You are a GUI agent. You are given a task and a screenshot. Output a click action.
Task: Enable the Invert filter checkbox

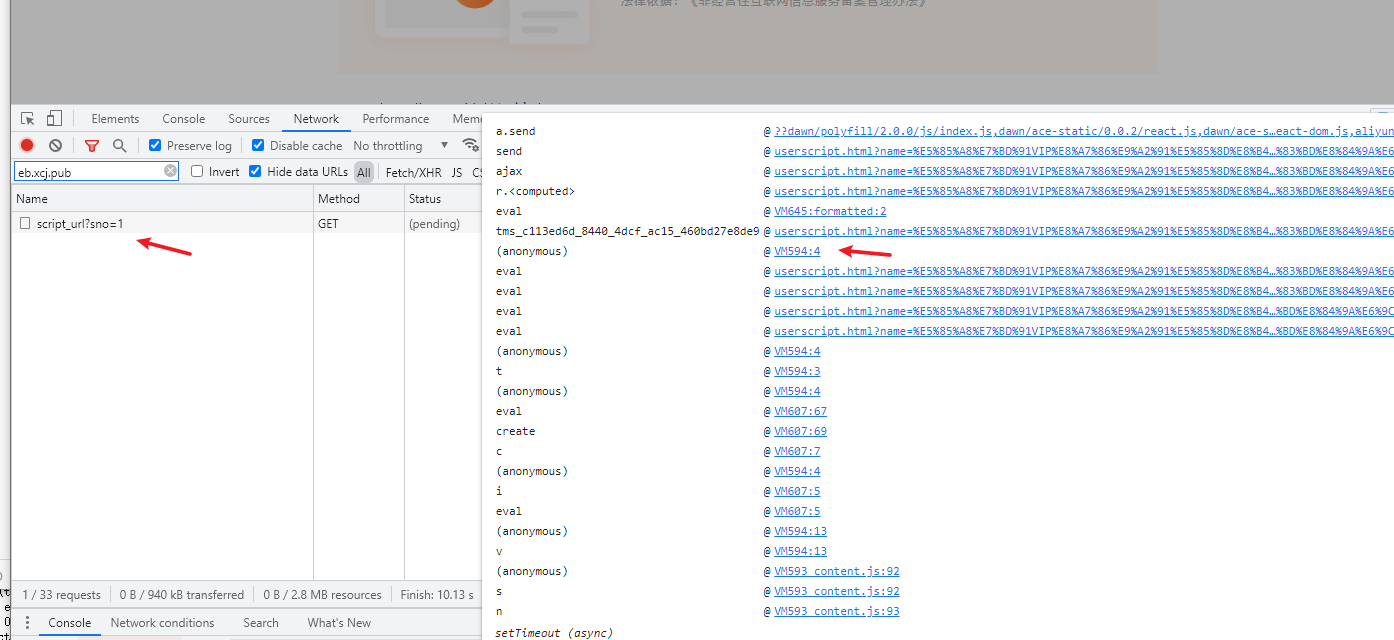pyautogui.click(x=197, y=171)
